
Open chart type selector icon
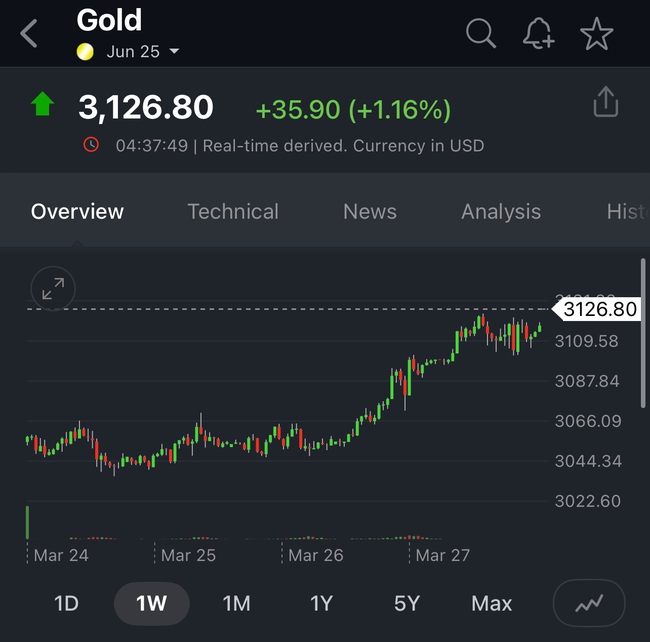(589, 603)
